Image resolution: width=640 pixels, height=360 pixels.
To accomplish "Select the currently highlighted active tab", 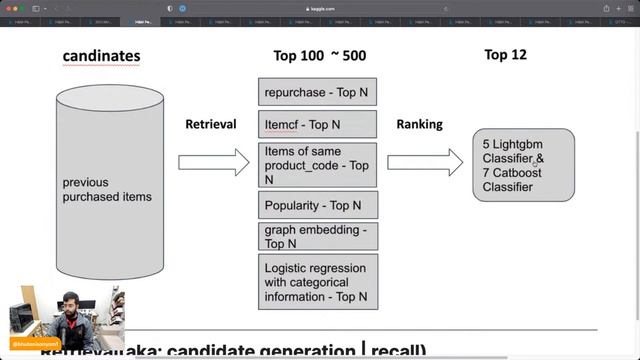I will 140,22.
